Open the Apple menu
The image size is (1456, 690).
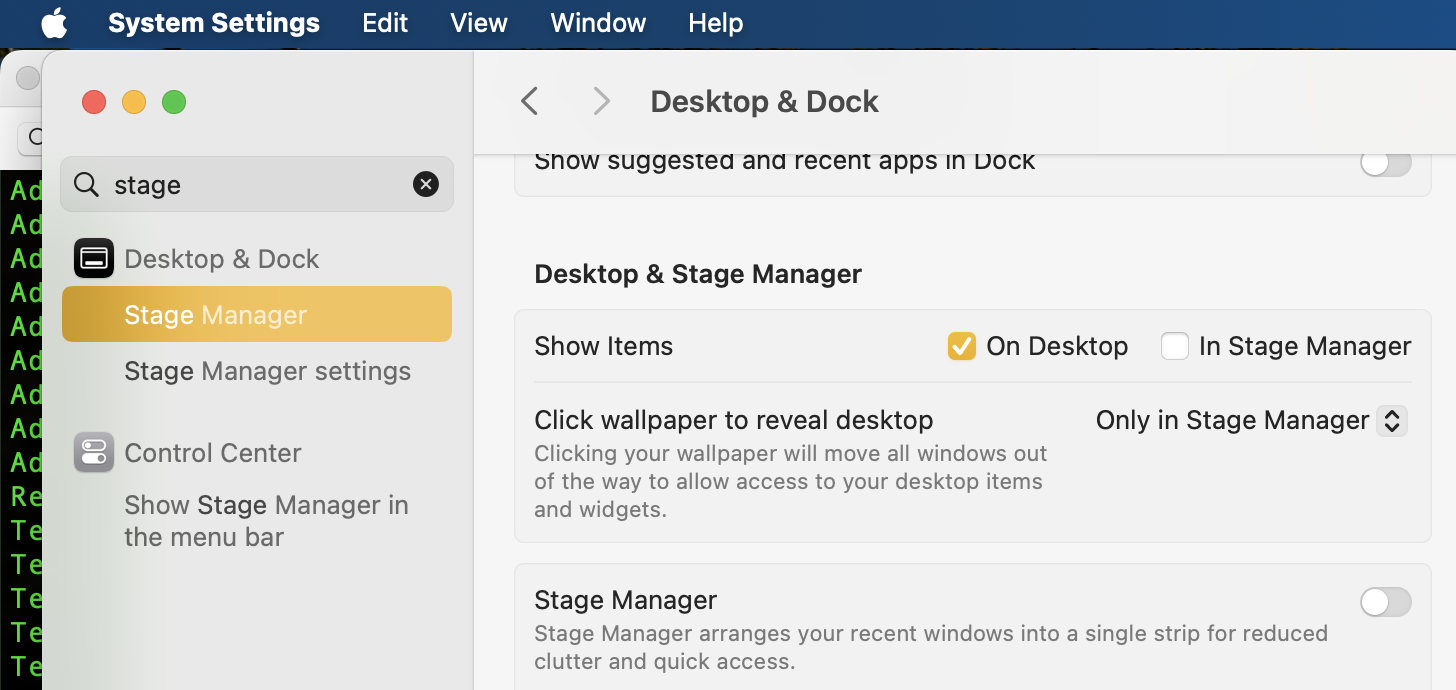[x=54, y=23]
